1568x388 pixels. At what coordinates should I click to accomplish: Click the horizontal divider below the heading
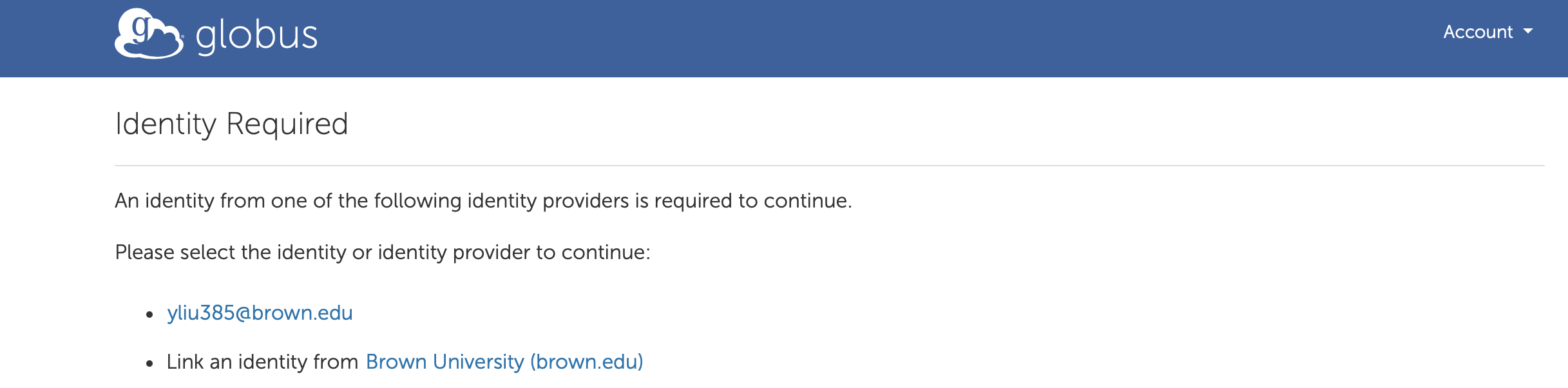(x=830, y=166)
